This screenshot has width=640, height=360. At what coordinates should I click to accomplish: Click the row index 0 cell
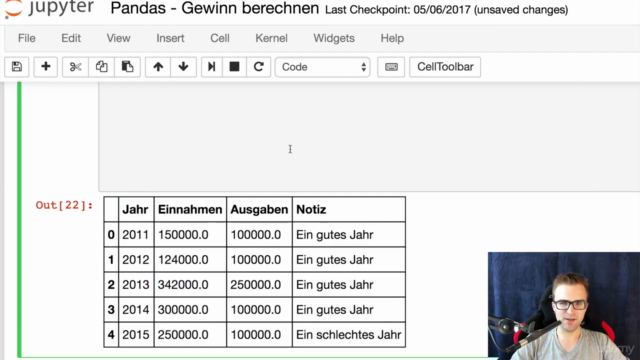pos(111,235)
